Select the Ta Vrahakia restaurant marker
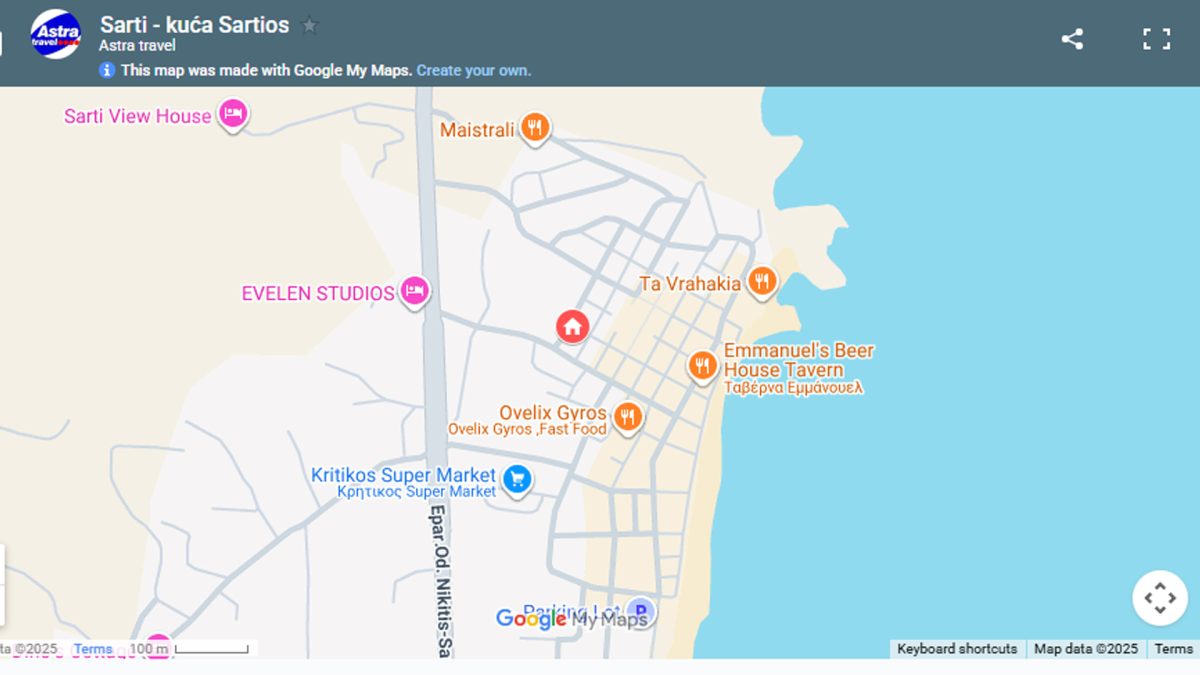 762,281
